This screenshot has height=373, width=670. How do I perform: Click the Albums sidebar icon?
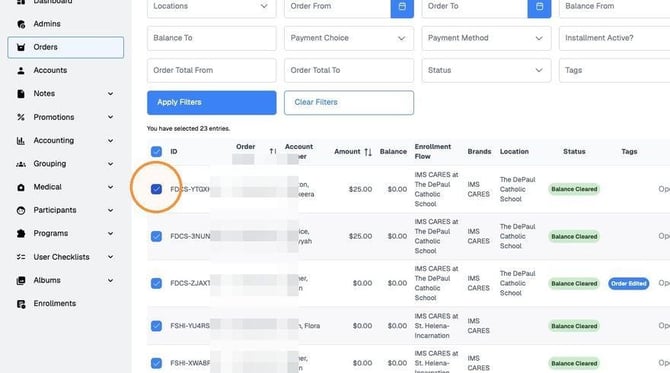21,280
